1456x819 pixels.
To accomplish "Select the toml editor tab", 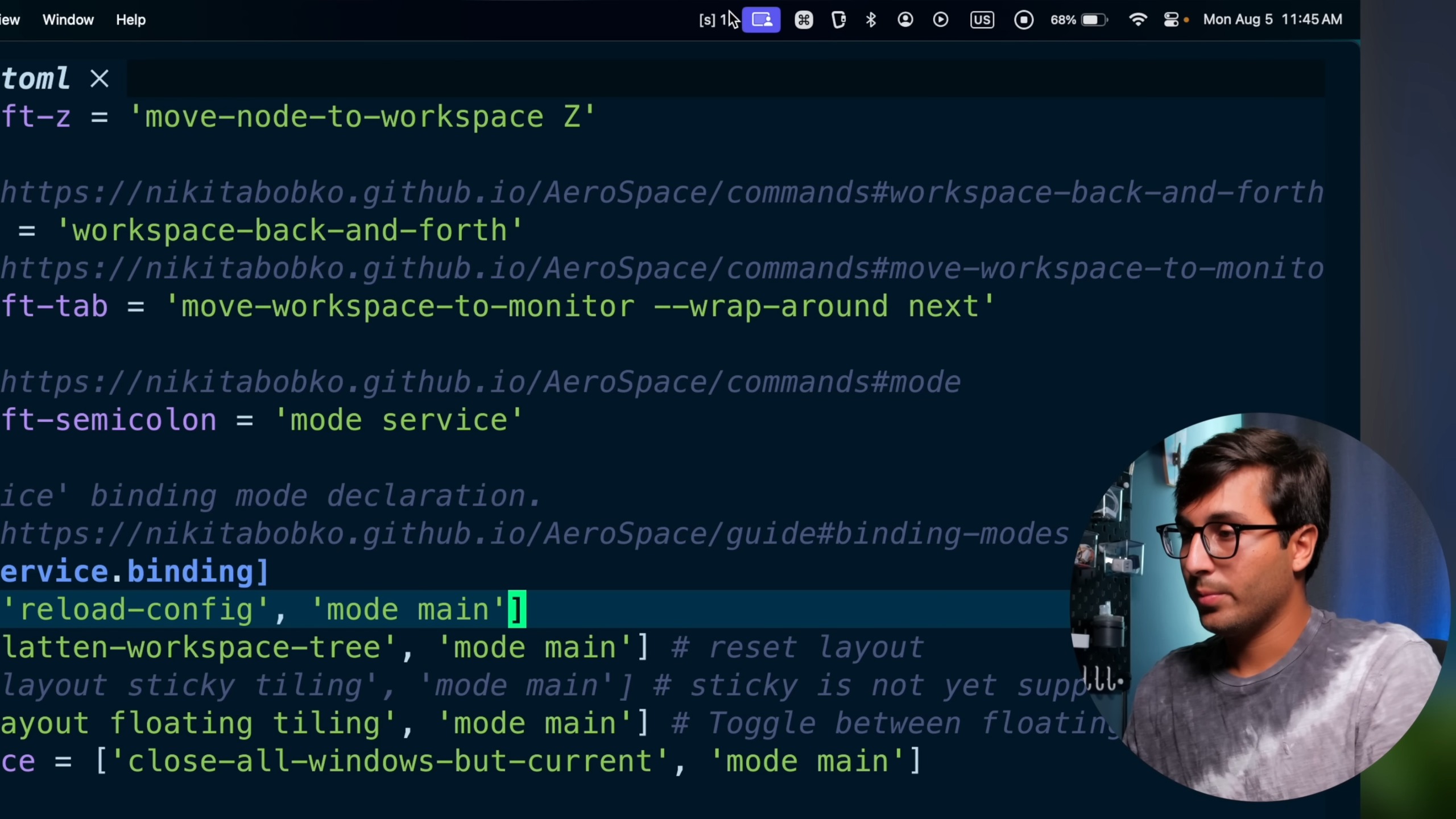I will tap(35, 78).
